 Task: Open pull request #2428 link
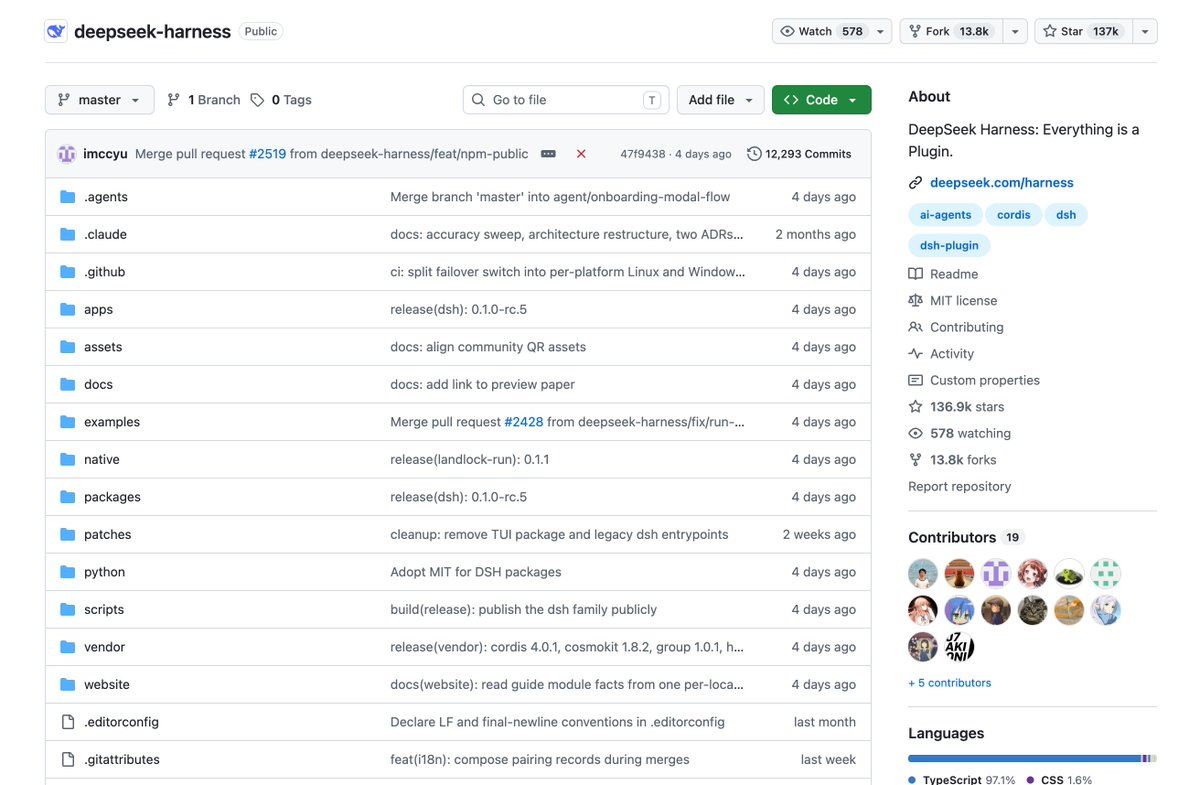click(524, 422)
